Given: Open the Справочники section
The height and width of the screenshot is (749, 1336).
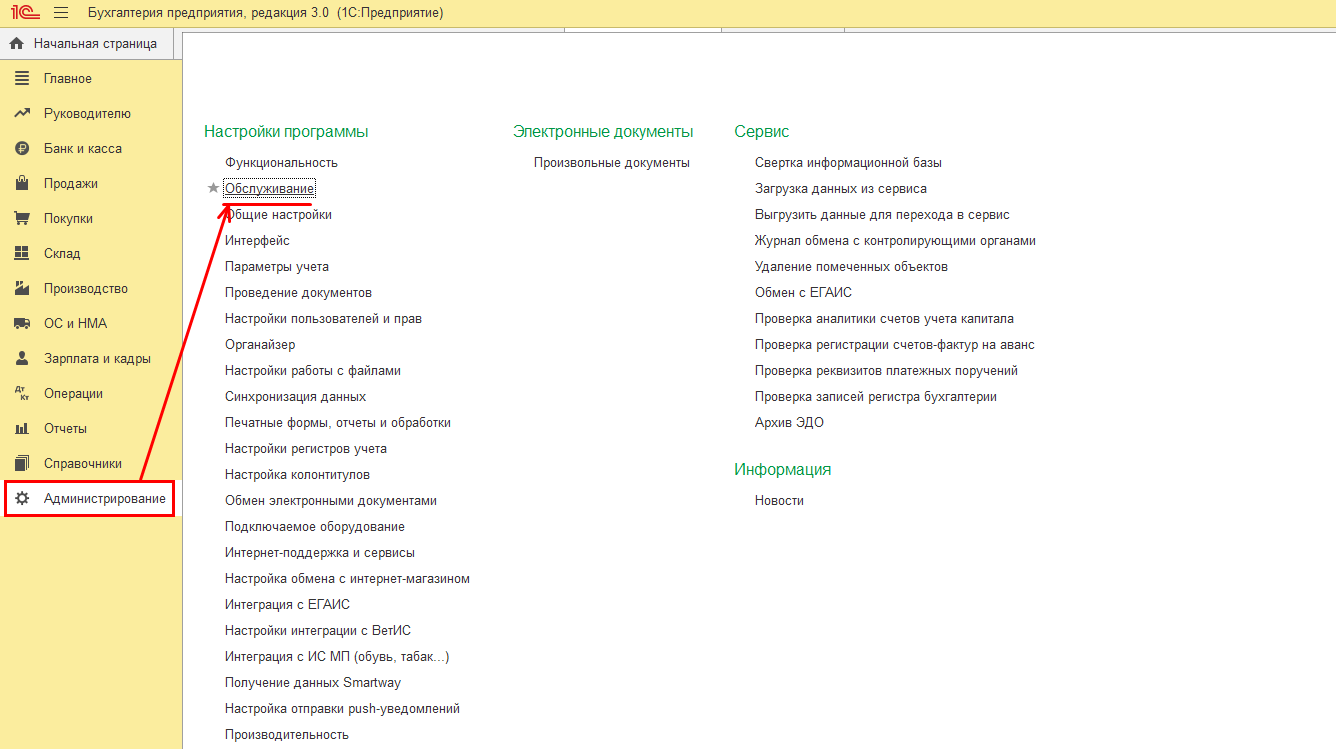Looking at the screenshot, I should coord(87,462).
